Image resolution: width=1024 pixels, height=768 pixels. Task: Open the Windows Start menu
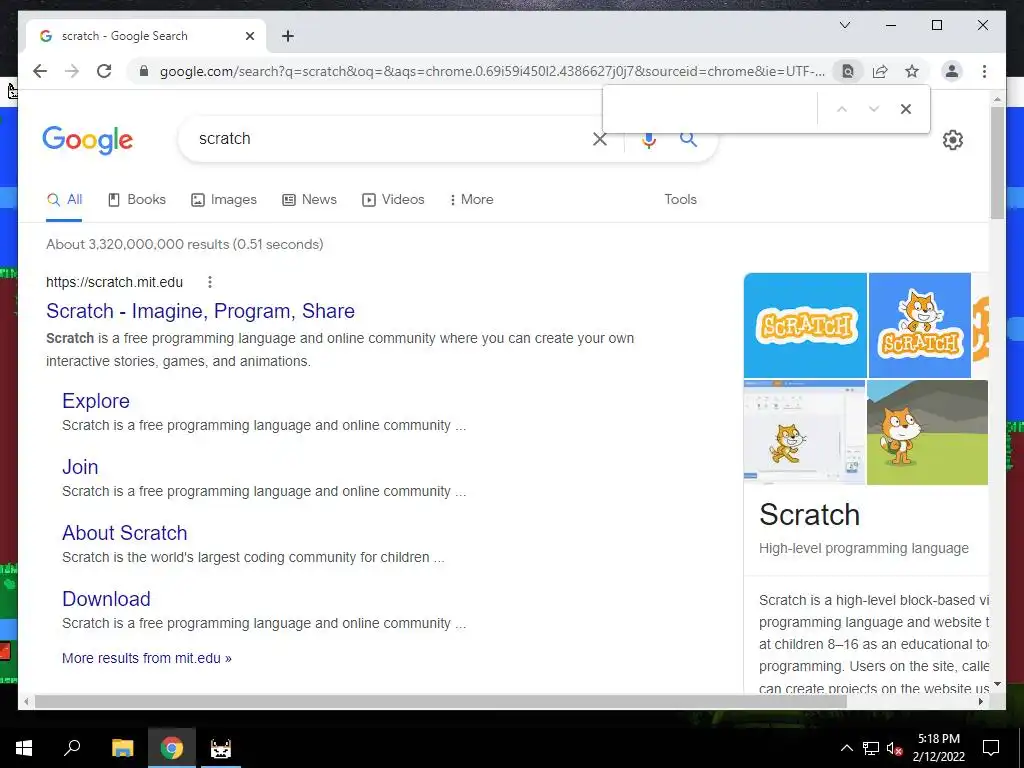pos(24,748)
